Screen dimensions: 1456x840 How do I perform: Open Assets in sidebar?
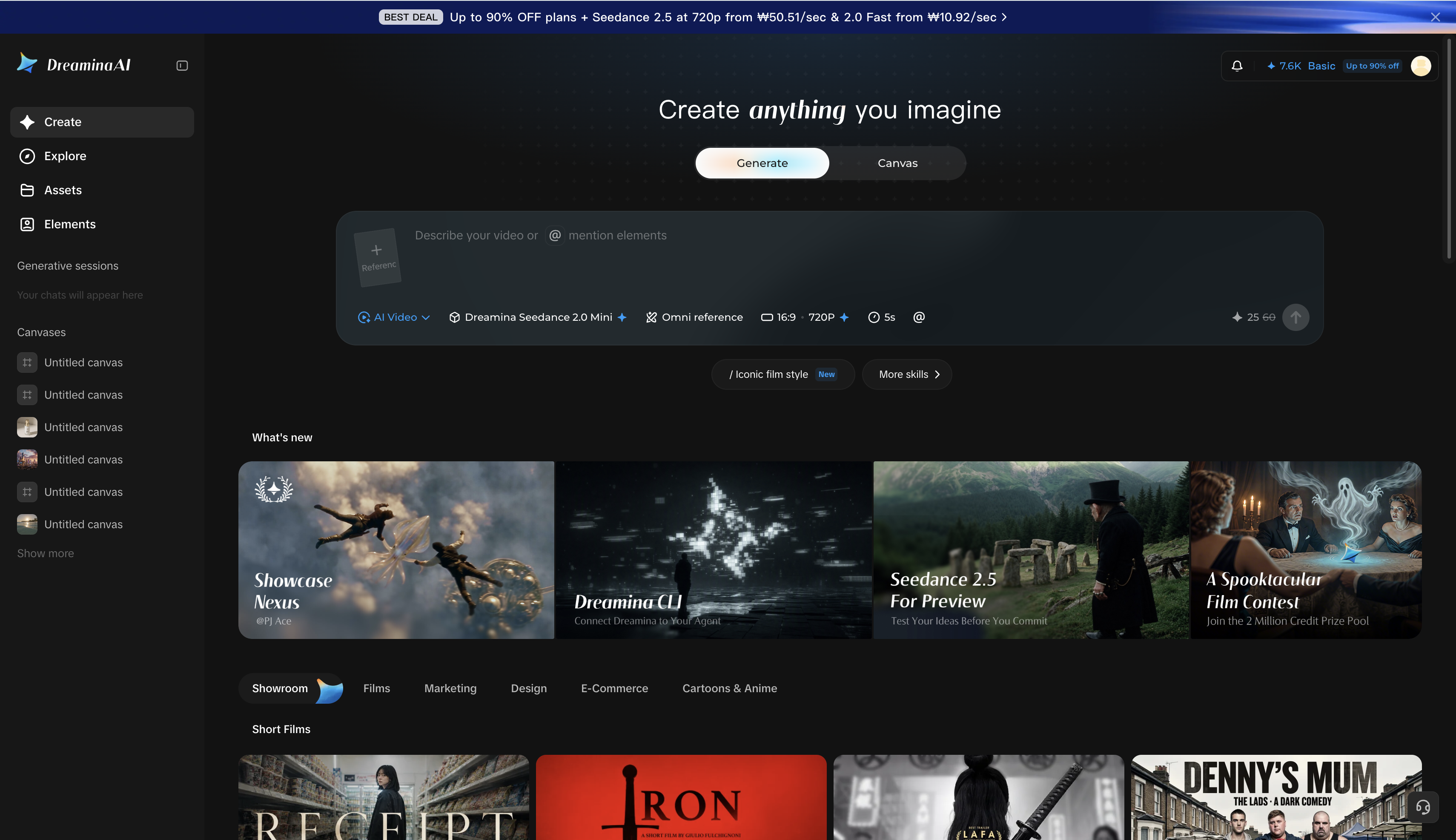point(102,190)
